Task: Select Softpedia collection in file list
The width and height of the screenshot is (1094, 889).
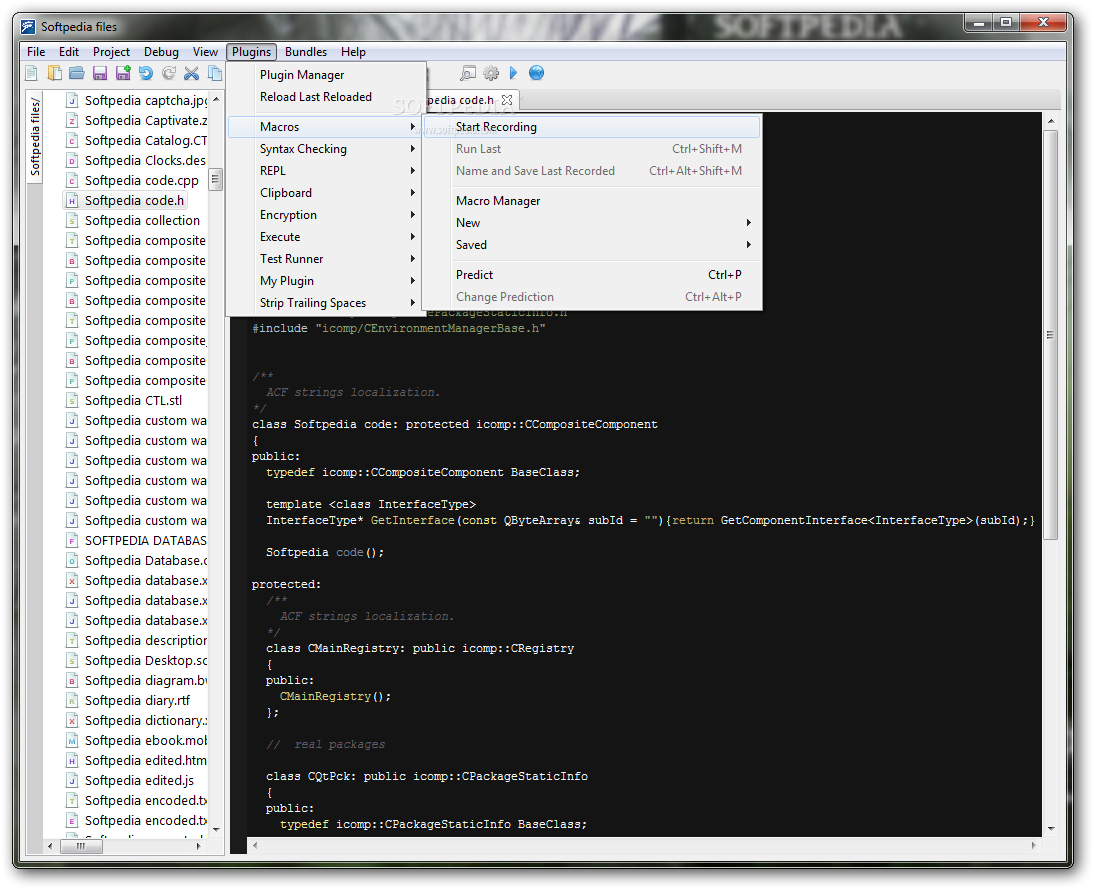Action: (x=142, y=221)
